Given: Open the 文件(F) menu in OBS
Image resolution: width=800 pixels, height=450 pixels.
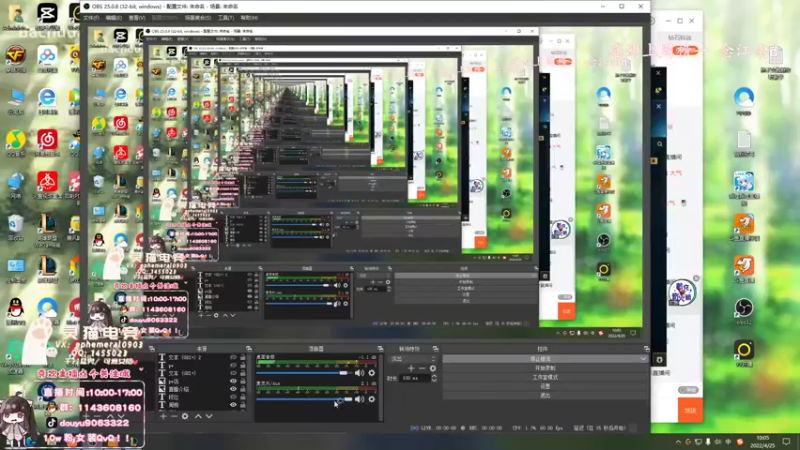Looking at the screenshot, I should pyautogui.click(x=91, y=18).
